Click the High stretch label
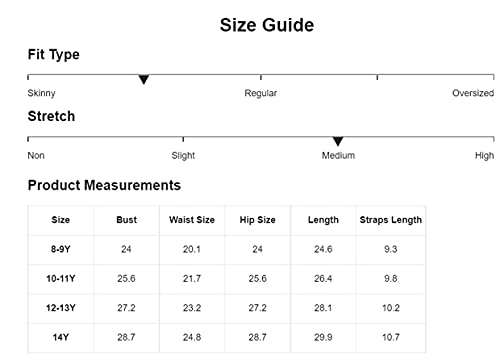The width and height of the screenshot is (500, 360). 484,156
